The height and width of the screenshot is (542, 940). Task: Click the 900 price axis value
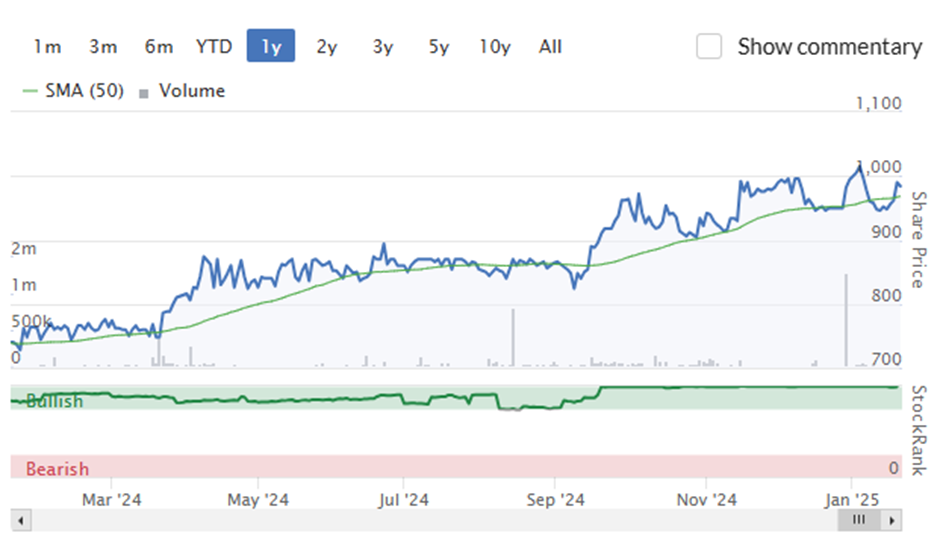click(x=886, y=231)
